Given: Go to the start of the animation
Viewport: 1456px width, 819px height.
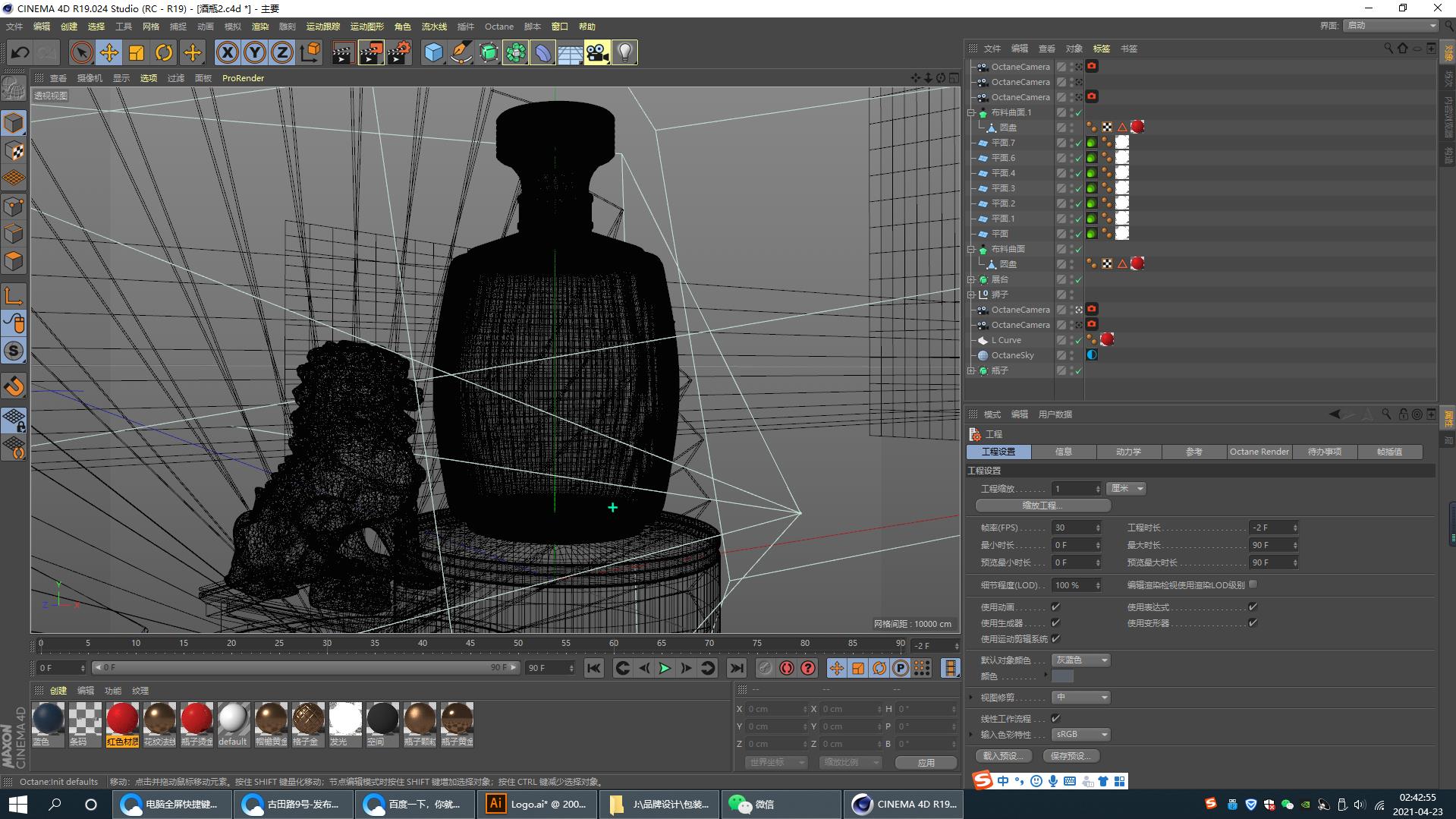Looking at the screenshot, I should 593,668.
